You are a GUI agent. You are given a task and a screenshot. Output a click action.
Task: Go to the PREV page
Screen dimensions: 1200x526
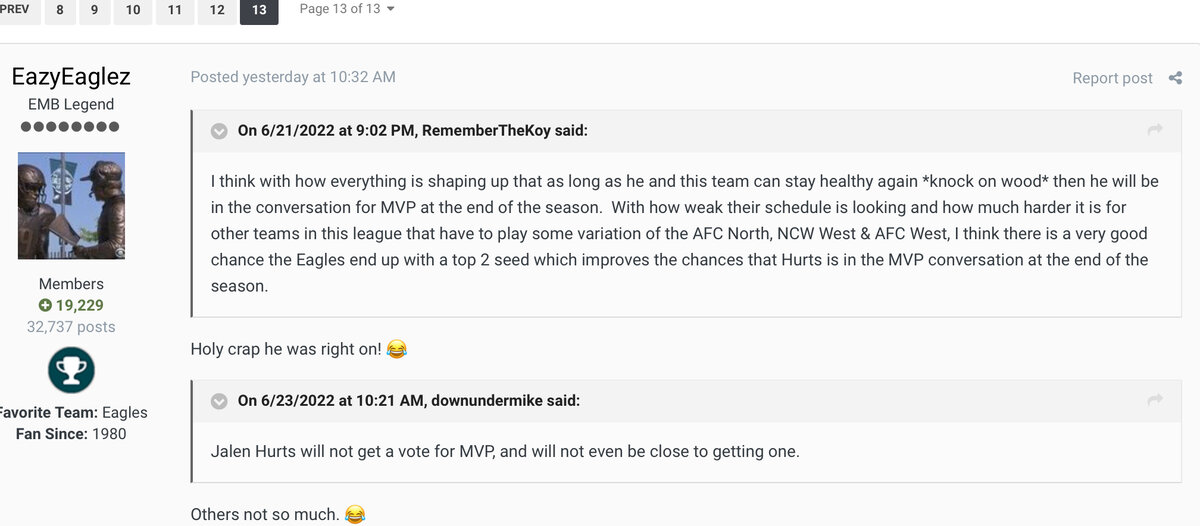point(15,10)
